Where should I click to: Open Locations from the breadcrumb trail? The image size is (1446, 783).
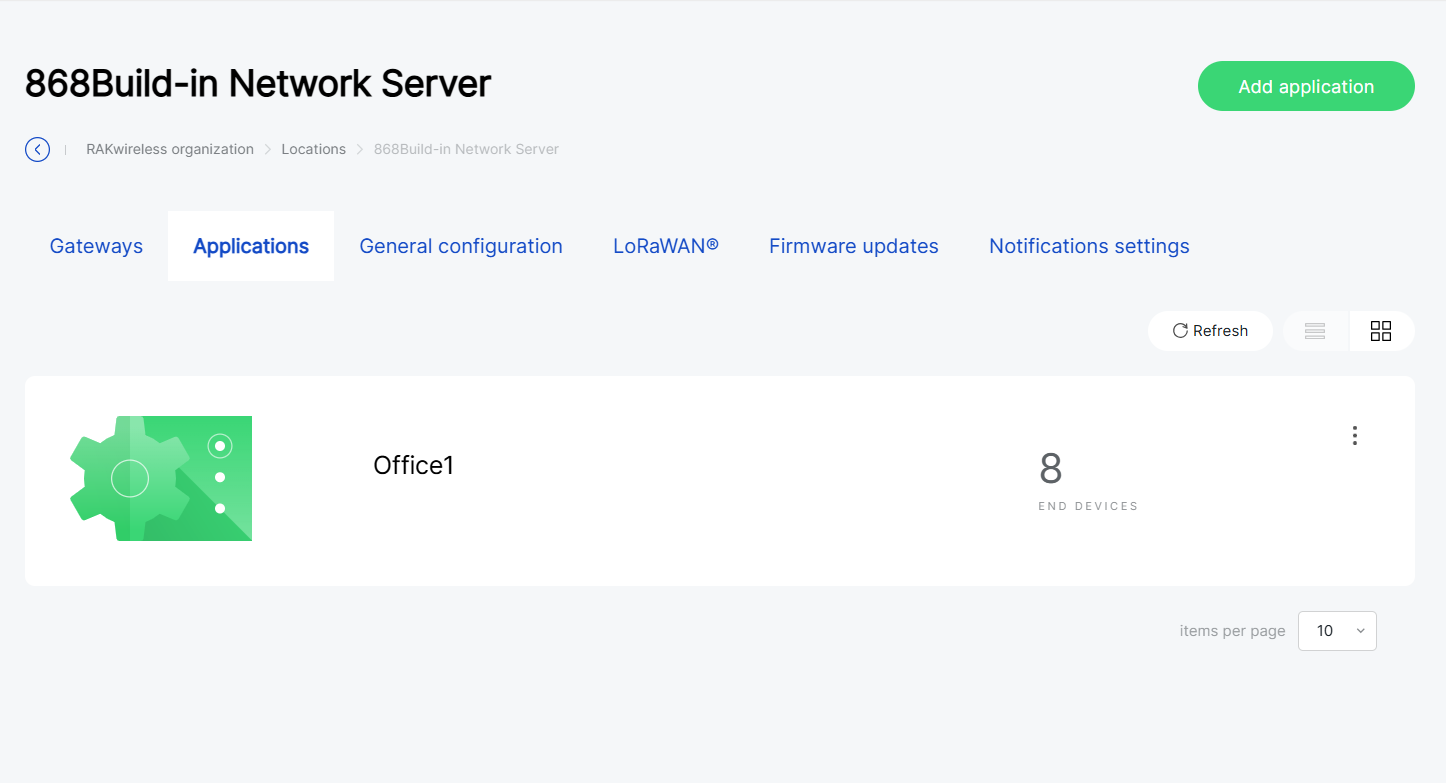coord(313,148)
